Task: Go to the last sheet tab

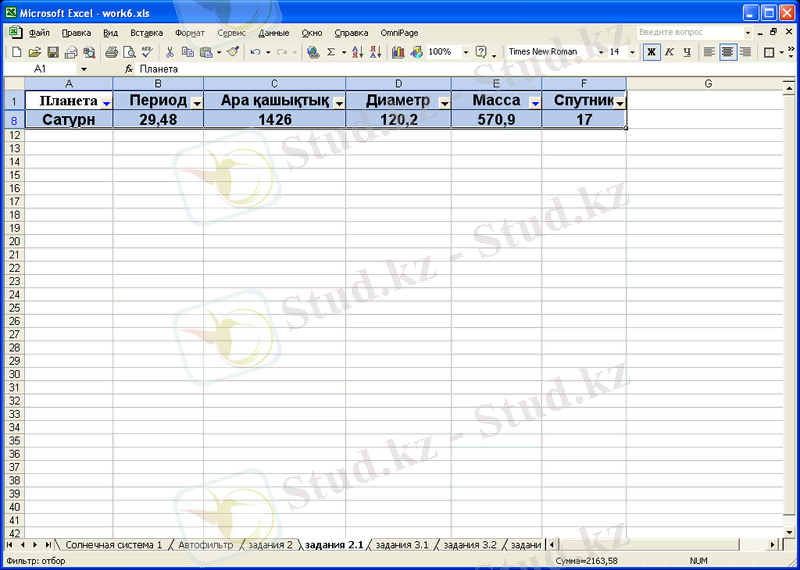Action: tap(47, 545)
